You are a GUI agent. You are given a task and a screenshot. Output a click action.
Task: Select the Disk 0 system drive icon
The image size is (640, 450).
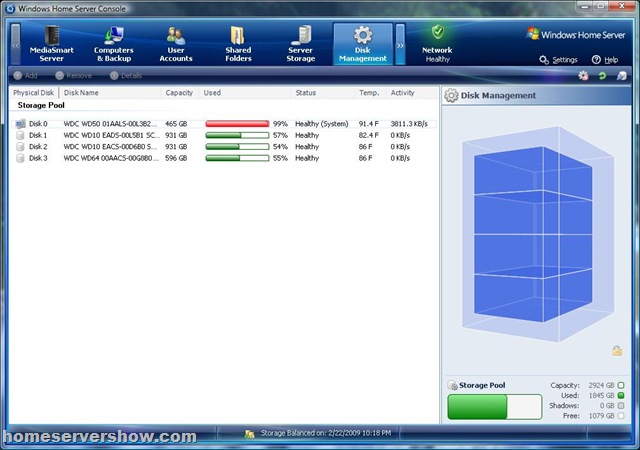20,124
